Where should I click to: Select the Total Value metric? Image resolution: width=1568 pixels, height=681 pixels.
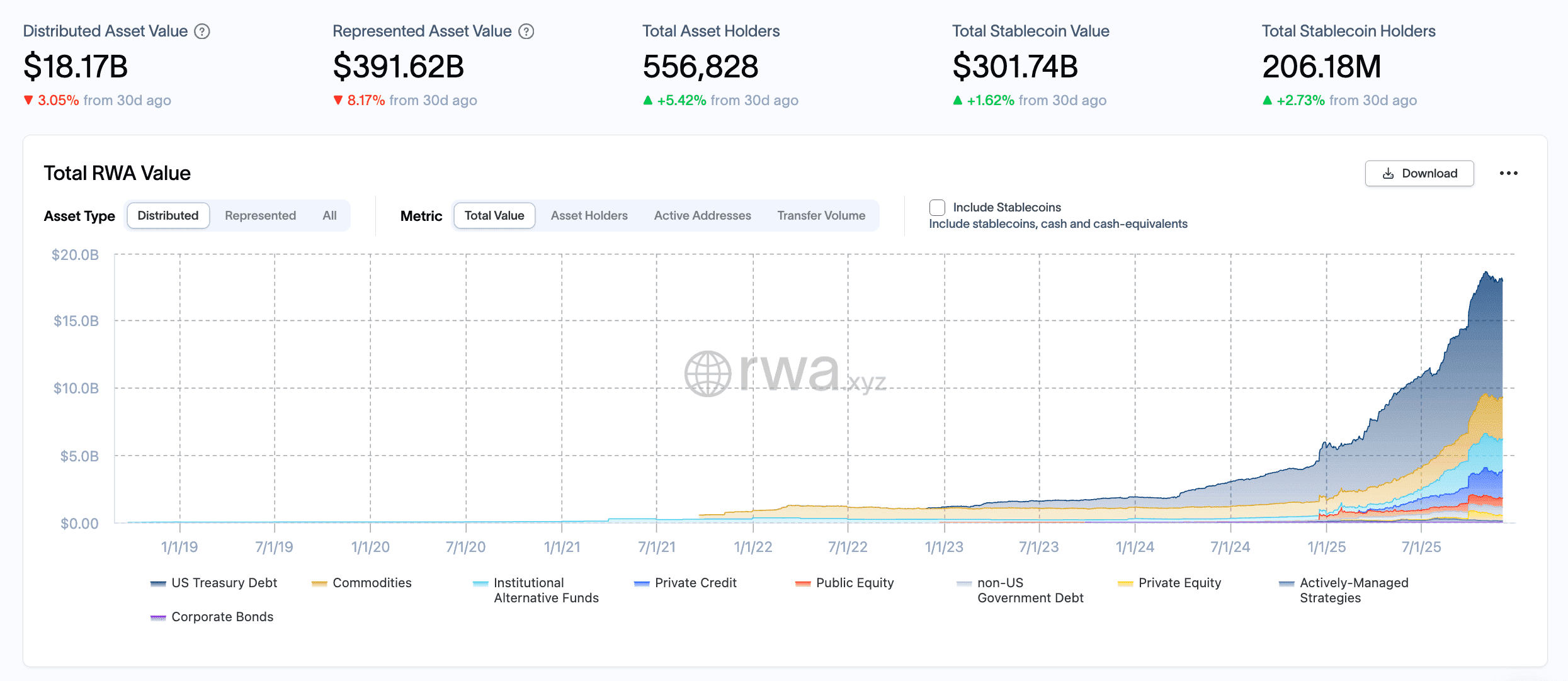point(494,215)
